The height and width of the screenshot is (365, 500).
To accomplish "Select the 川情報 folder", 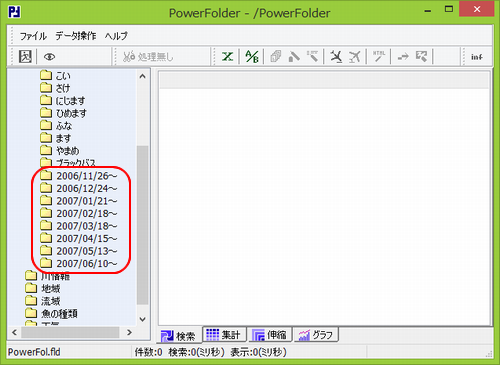I will point(47,276).
